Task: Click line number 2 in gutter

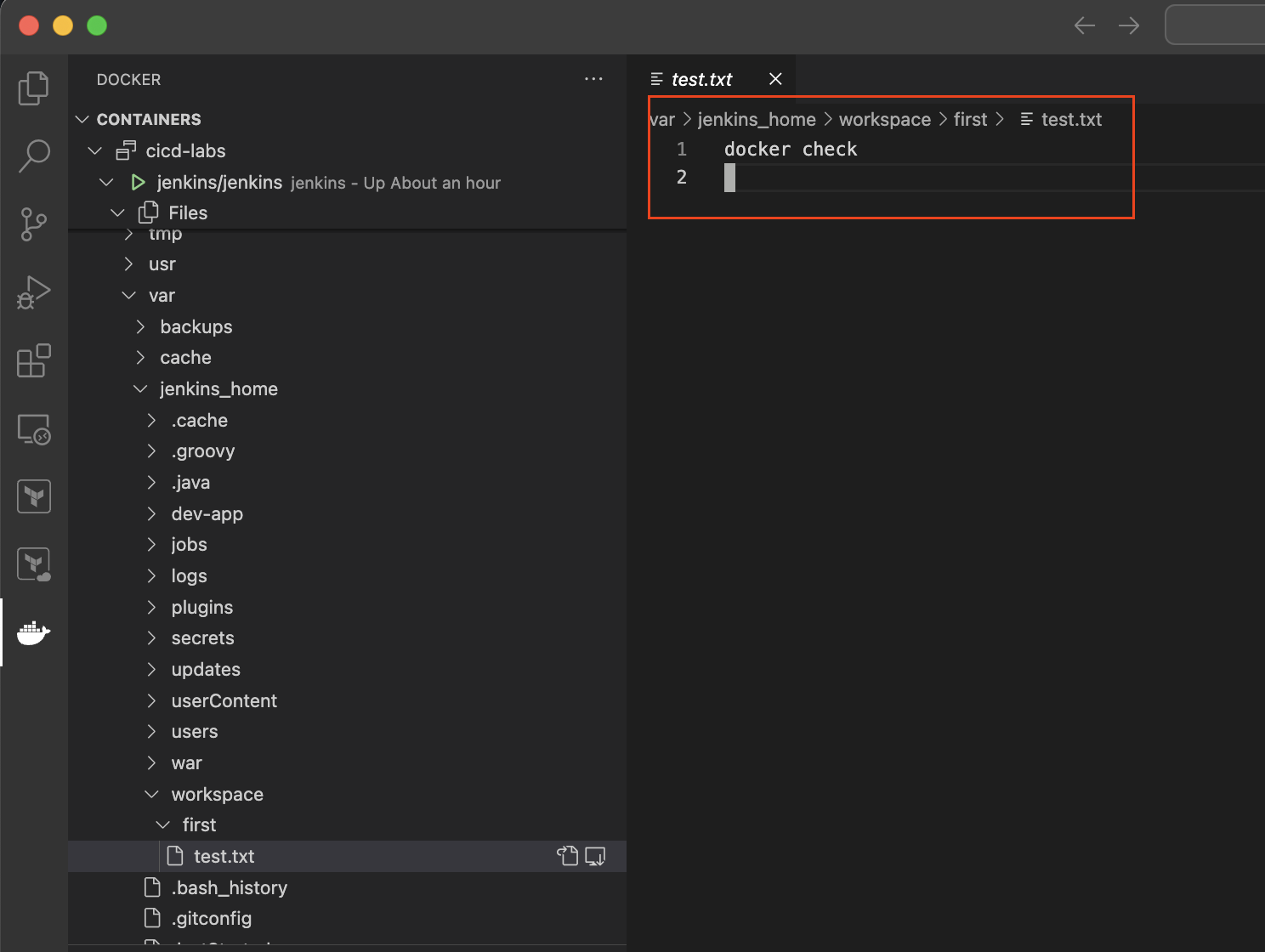Action: 681,178
